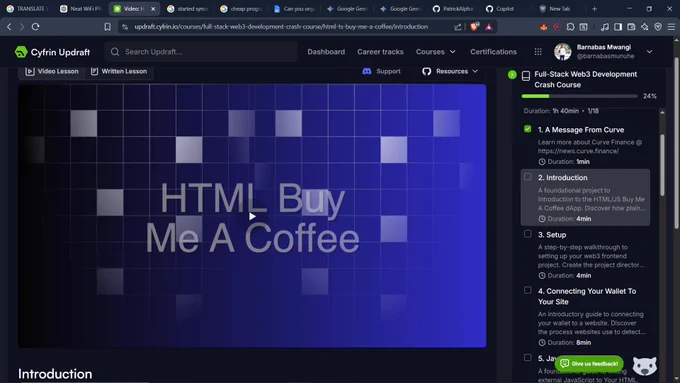
Task: Click the Brave Rewards triangle icon
Action: tap(489, 27)
